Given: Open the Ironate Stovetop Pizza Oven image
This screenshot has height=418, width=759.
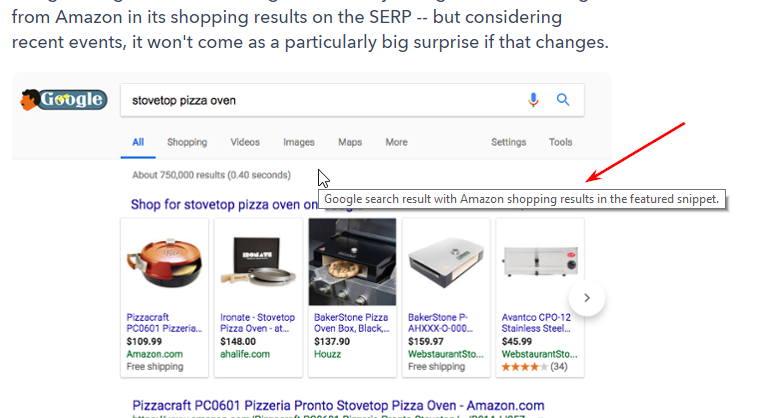Looking at the screenshot, I should point(258,262).
